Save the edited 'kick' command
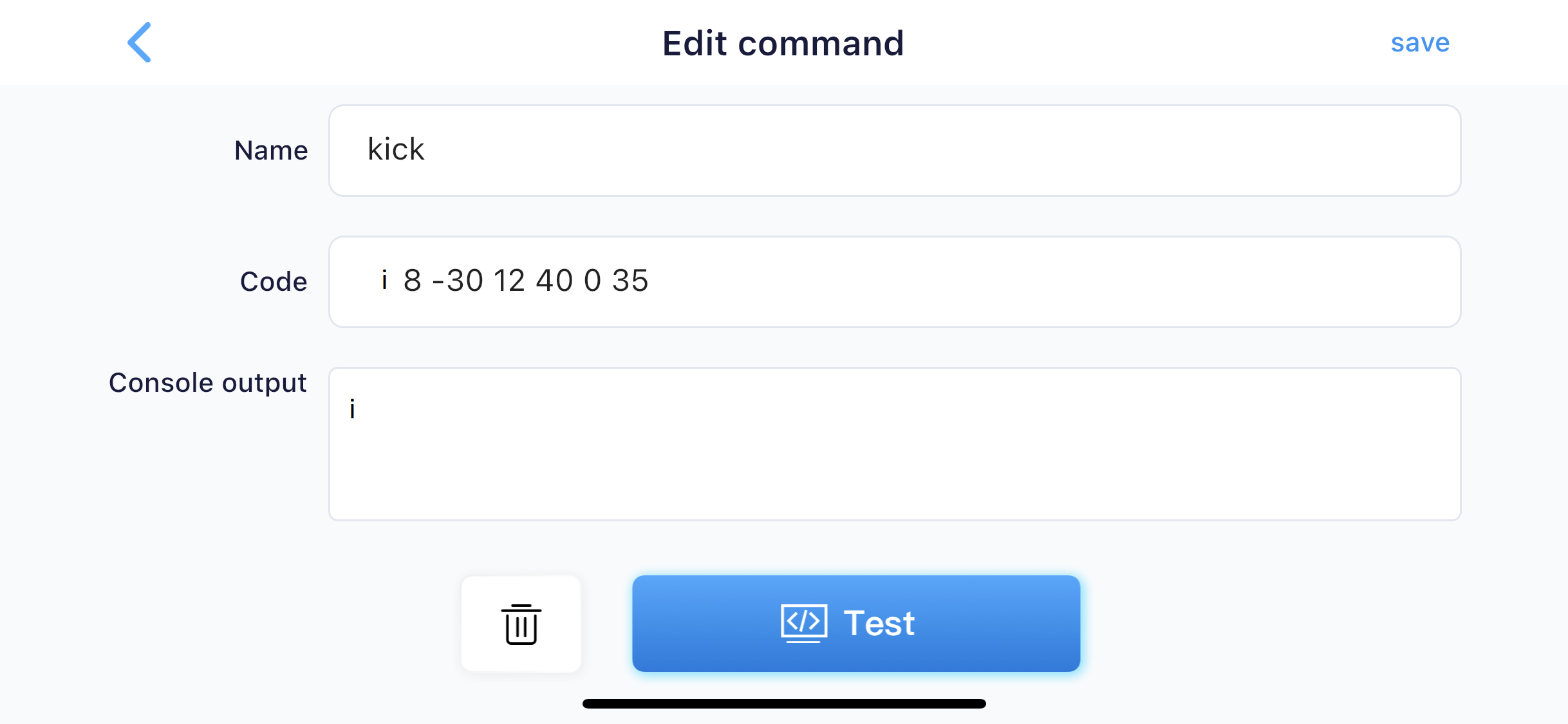The height and width of the screenshot is (724, 1568). tap(1420, 42)
